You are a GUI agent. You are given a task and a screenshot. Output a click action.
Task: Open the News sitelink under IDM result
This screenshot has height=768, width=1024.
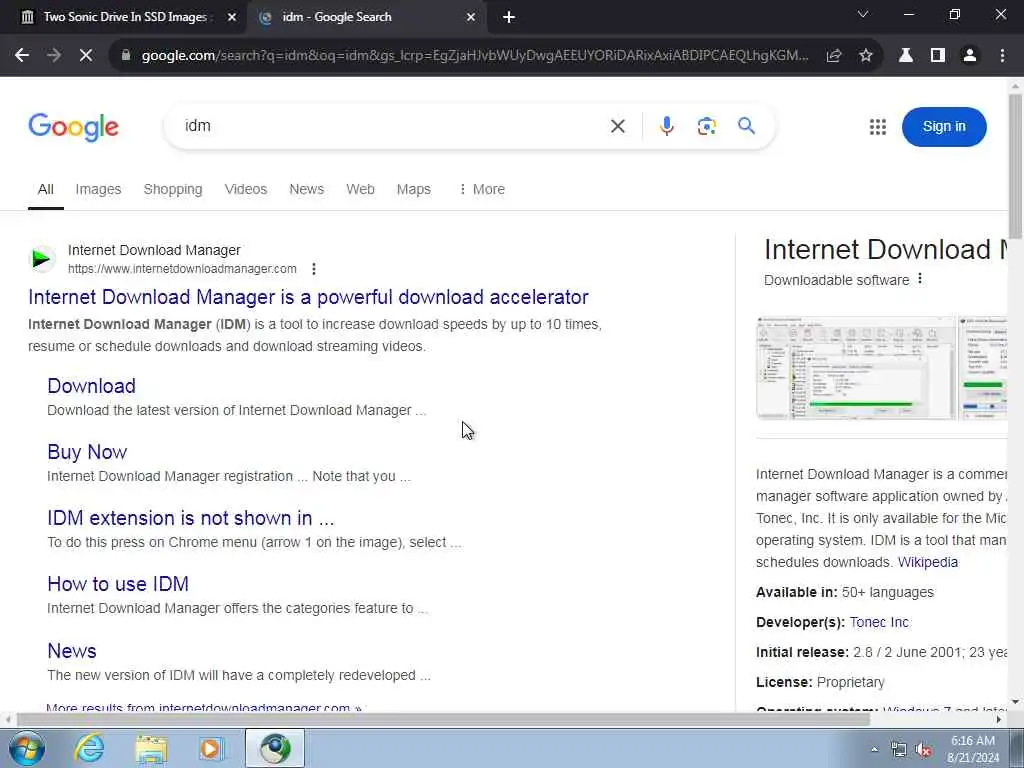(x=72, y=651)
